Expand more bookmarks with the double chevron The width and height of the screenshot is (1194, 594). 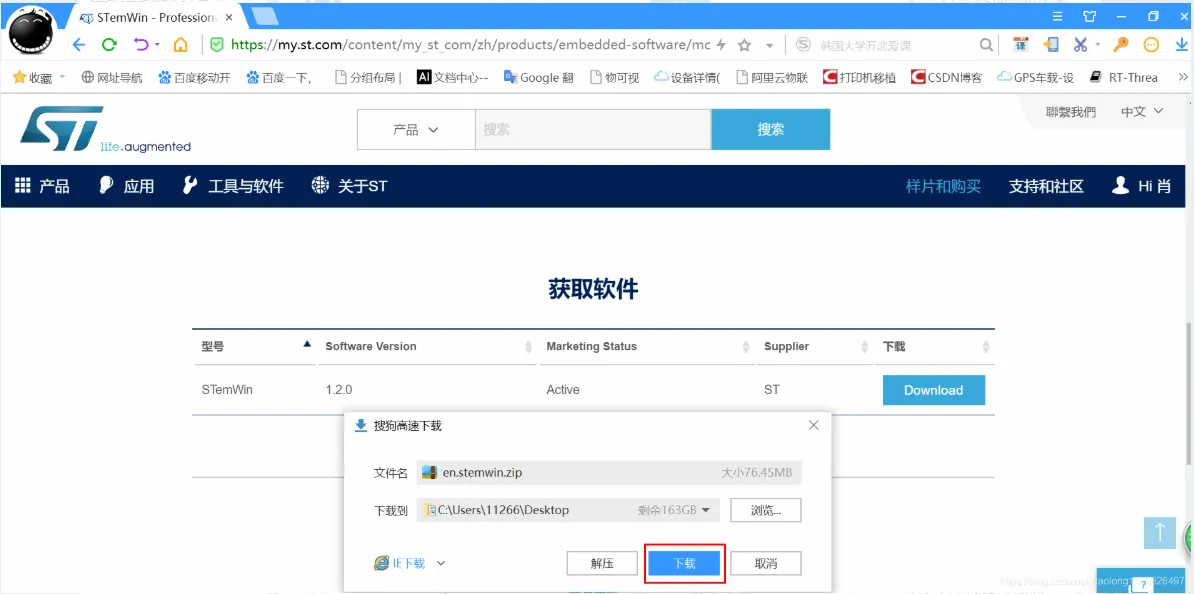[x=1183, y=78]
